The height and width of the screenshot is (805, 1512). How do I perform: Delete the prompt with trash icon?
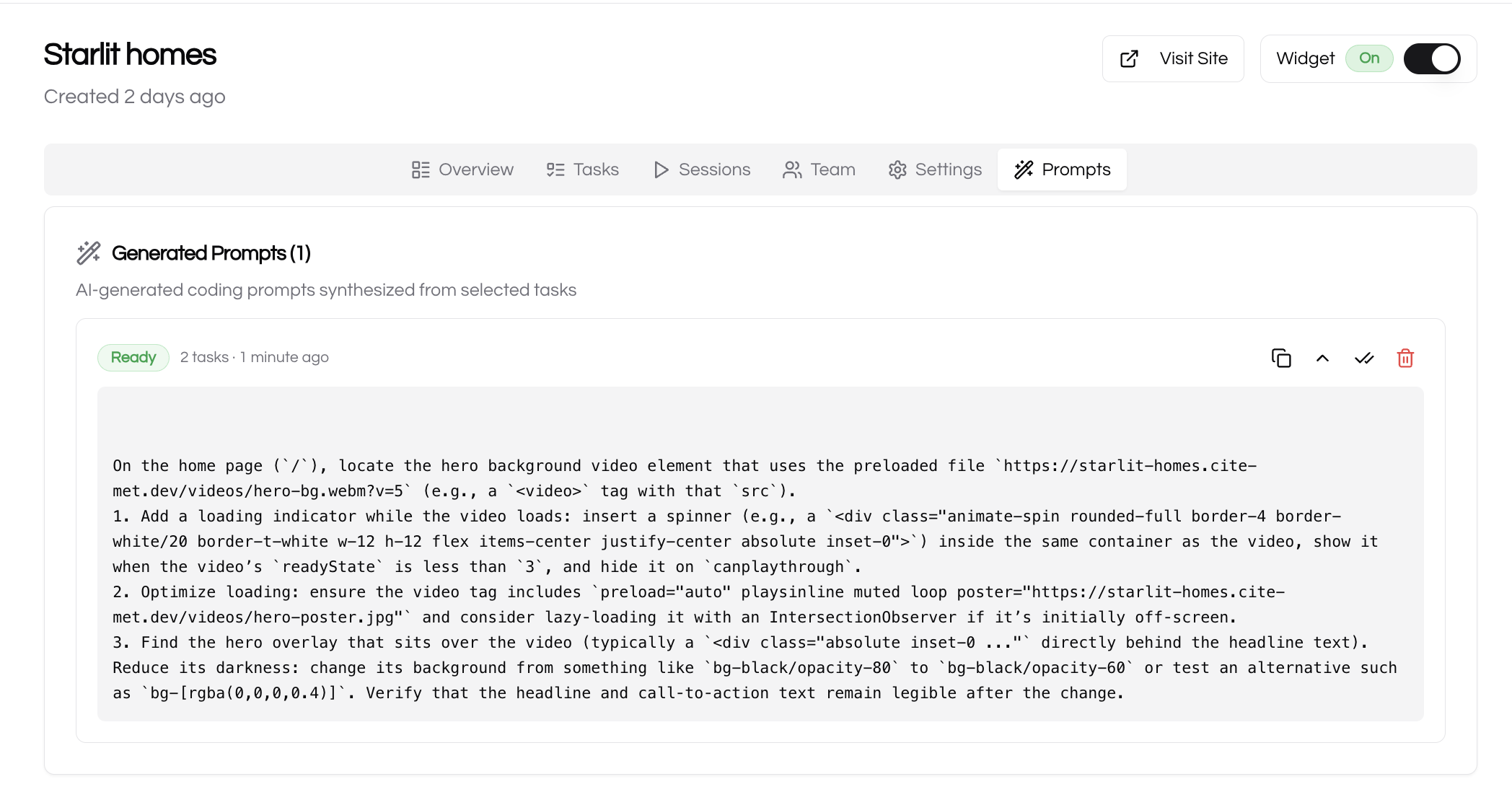[1405, 358]
